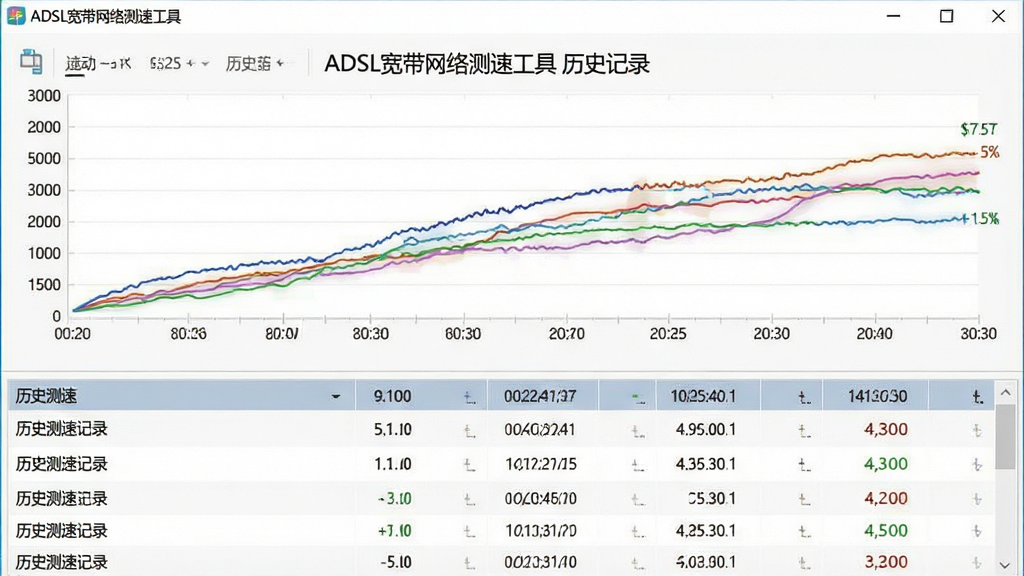Click the header icon right of 1413030
The width and height of the screenshot is (1024, 576).
977,396
